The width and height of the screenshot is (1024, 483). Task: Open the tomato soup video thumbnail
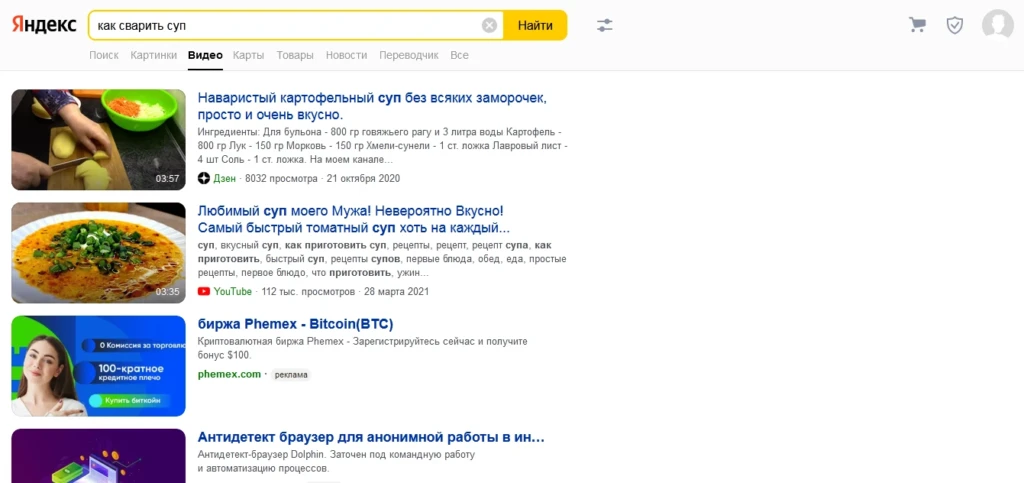pyautogui.click(x=99, y=253)
